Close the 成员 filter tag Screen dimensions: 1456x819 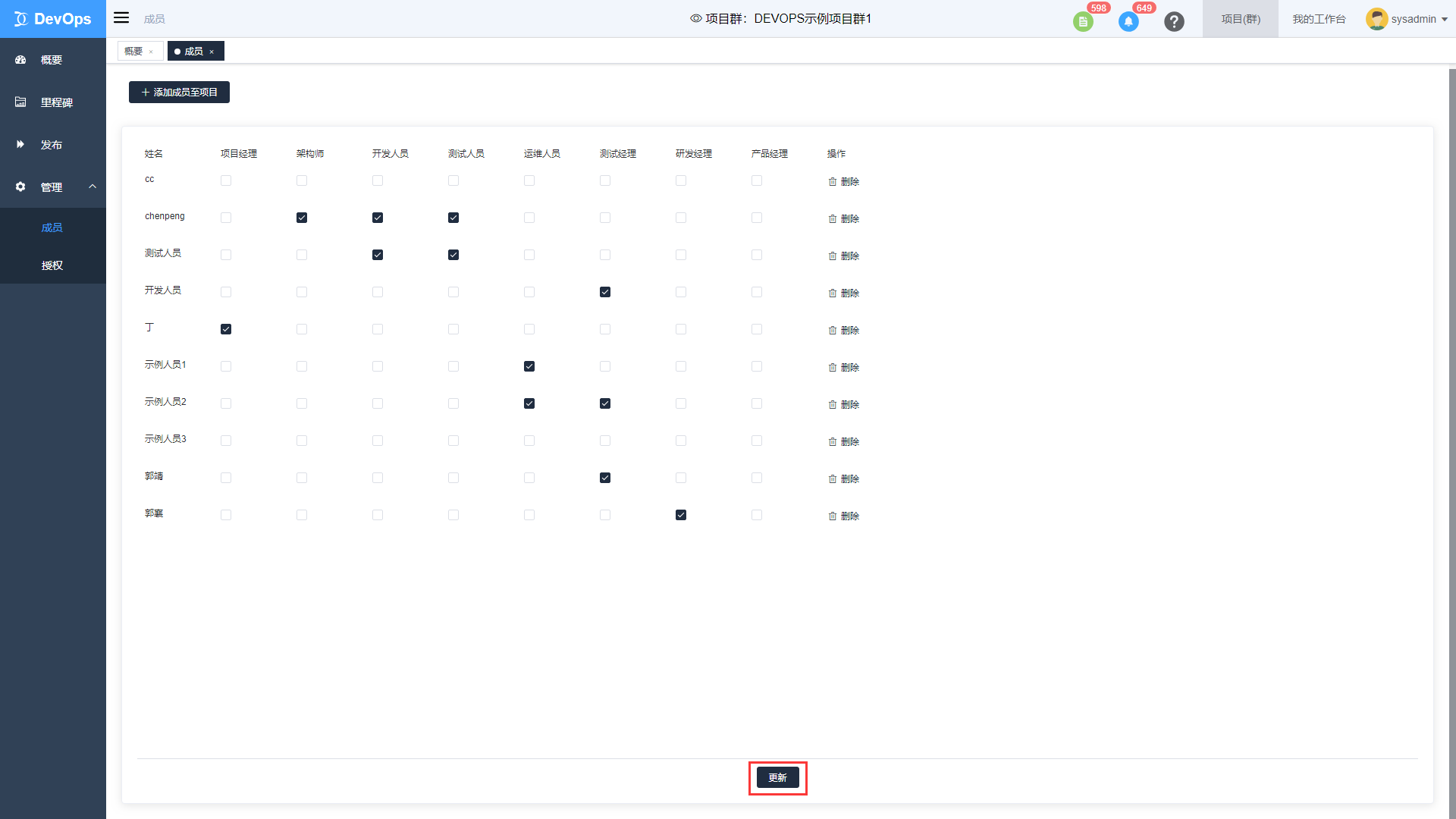point(213,51)
